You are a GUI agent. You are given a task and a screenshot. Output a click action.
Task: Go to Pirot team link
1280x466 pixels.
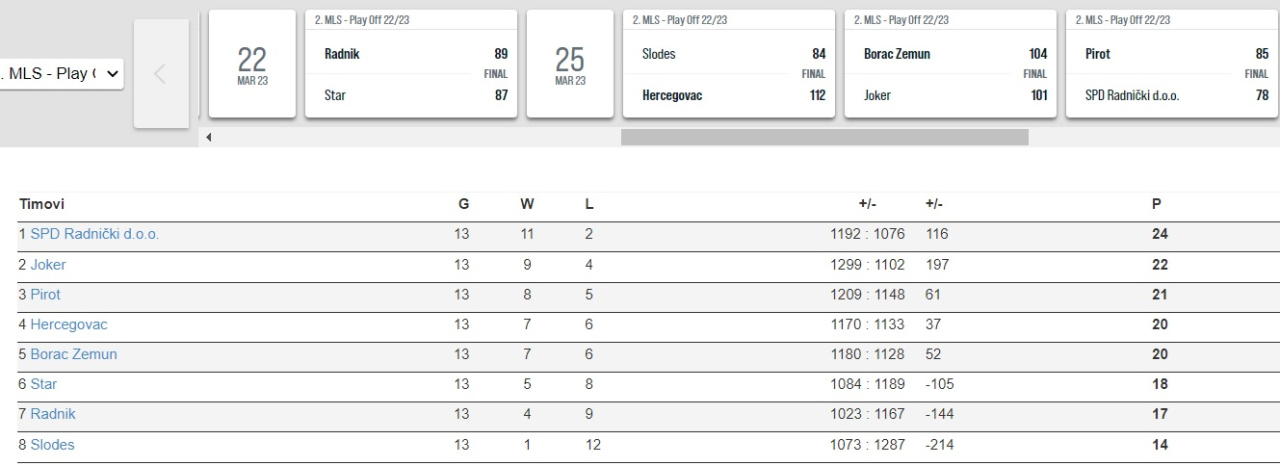(x=45, y=295)
